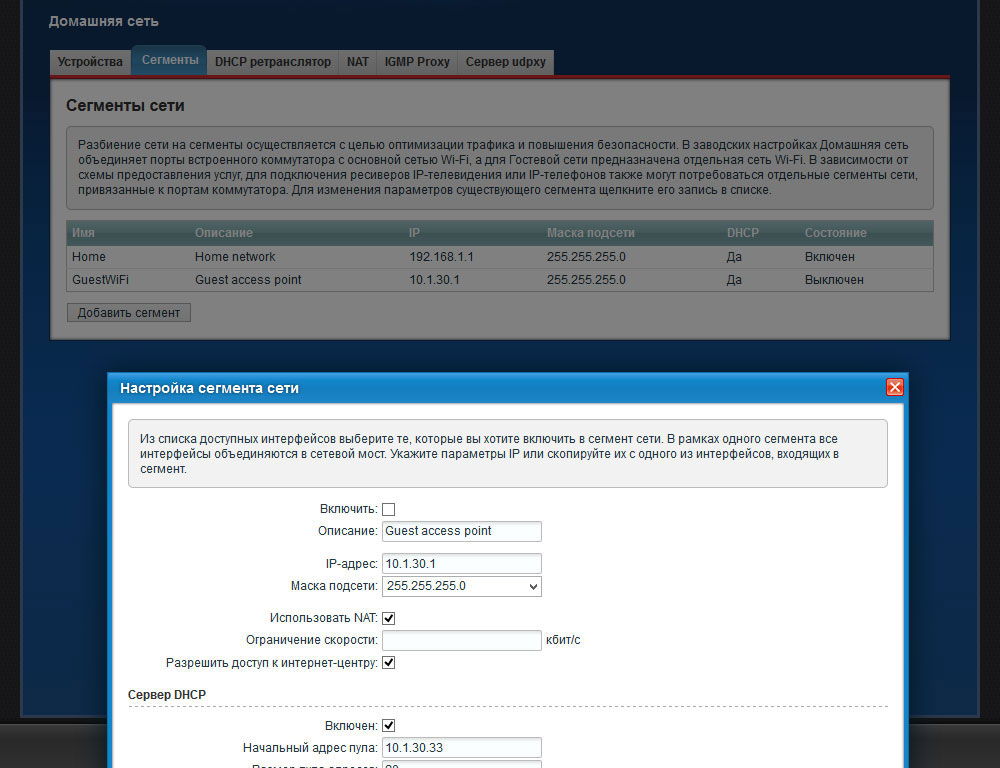Focus the IP-адрес field
Viewport: 1000px width, 768px height.
[462, 564]
